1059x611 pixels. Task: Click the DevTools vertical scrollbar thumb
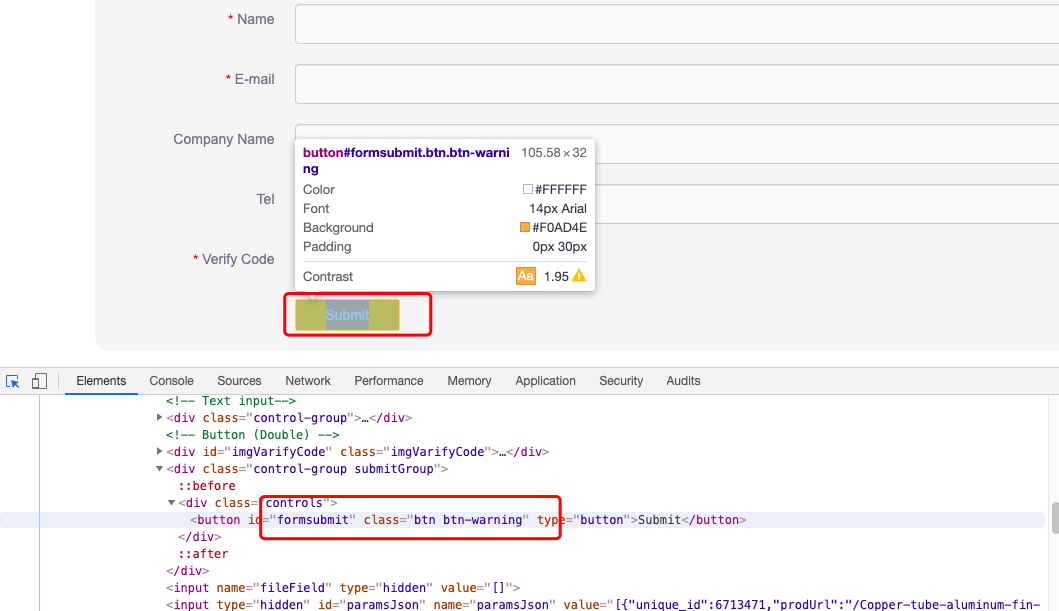[1053, 517]
